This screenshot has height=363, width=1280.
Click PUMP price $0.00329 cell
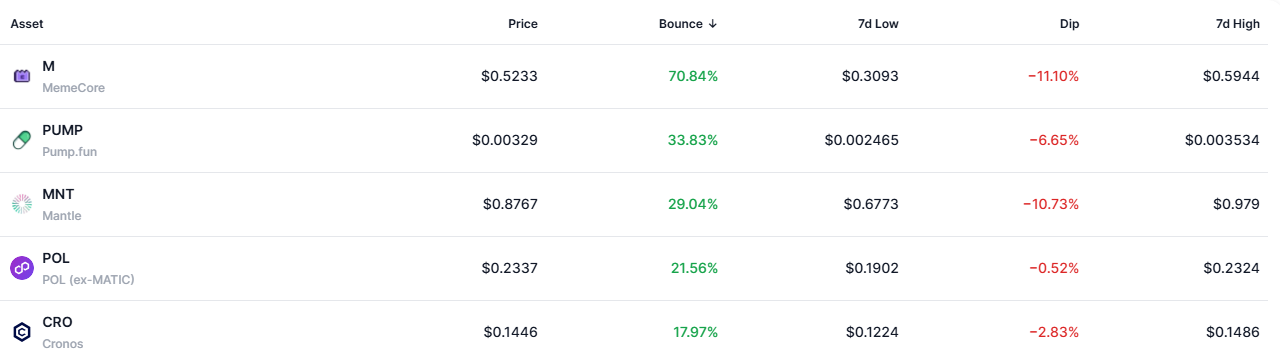tap(505, 140)
